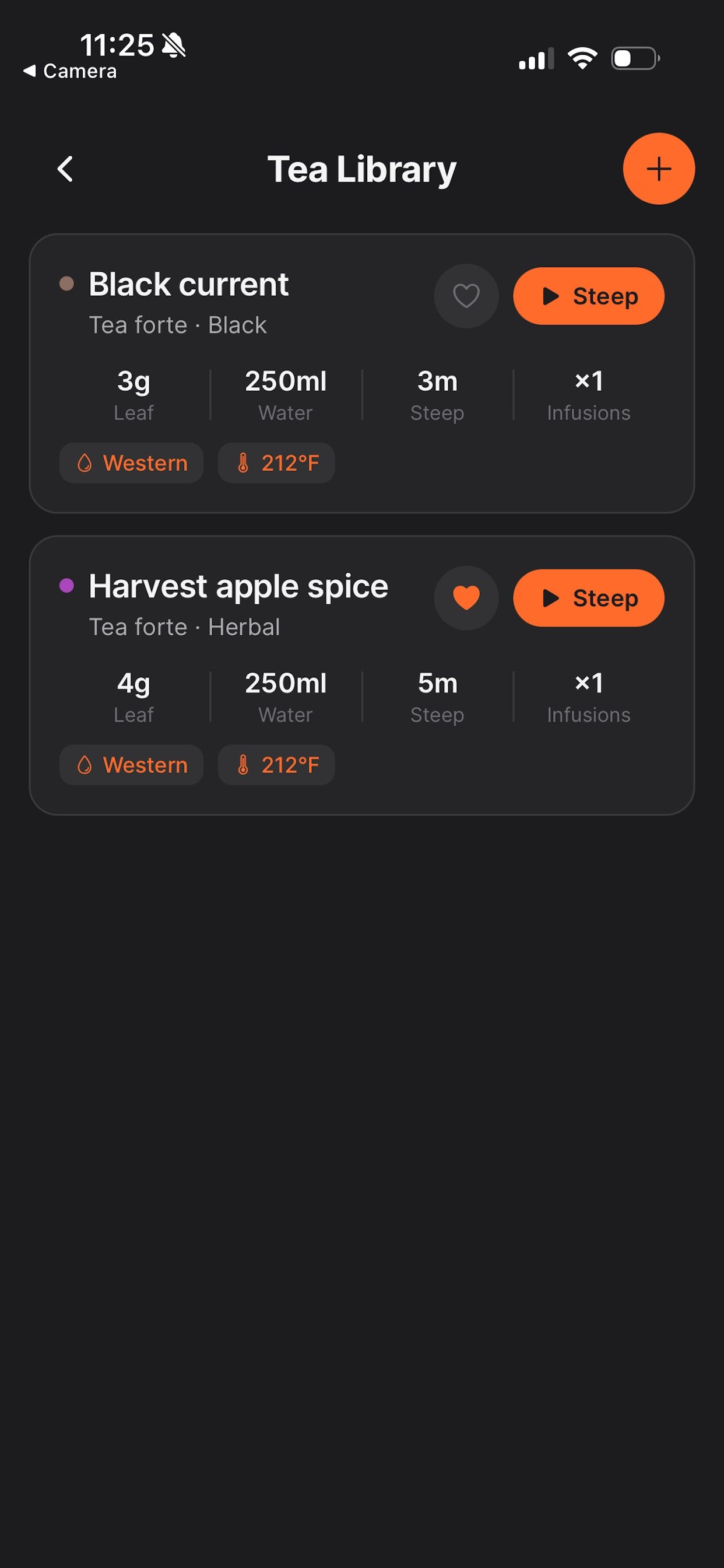Image resolution: width=724 pixels, height=1568 pixels.
Task: Click the purple dot beside Harvest apple spice
Action: coord(66,586)
